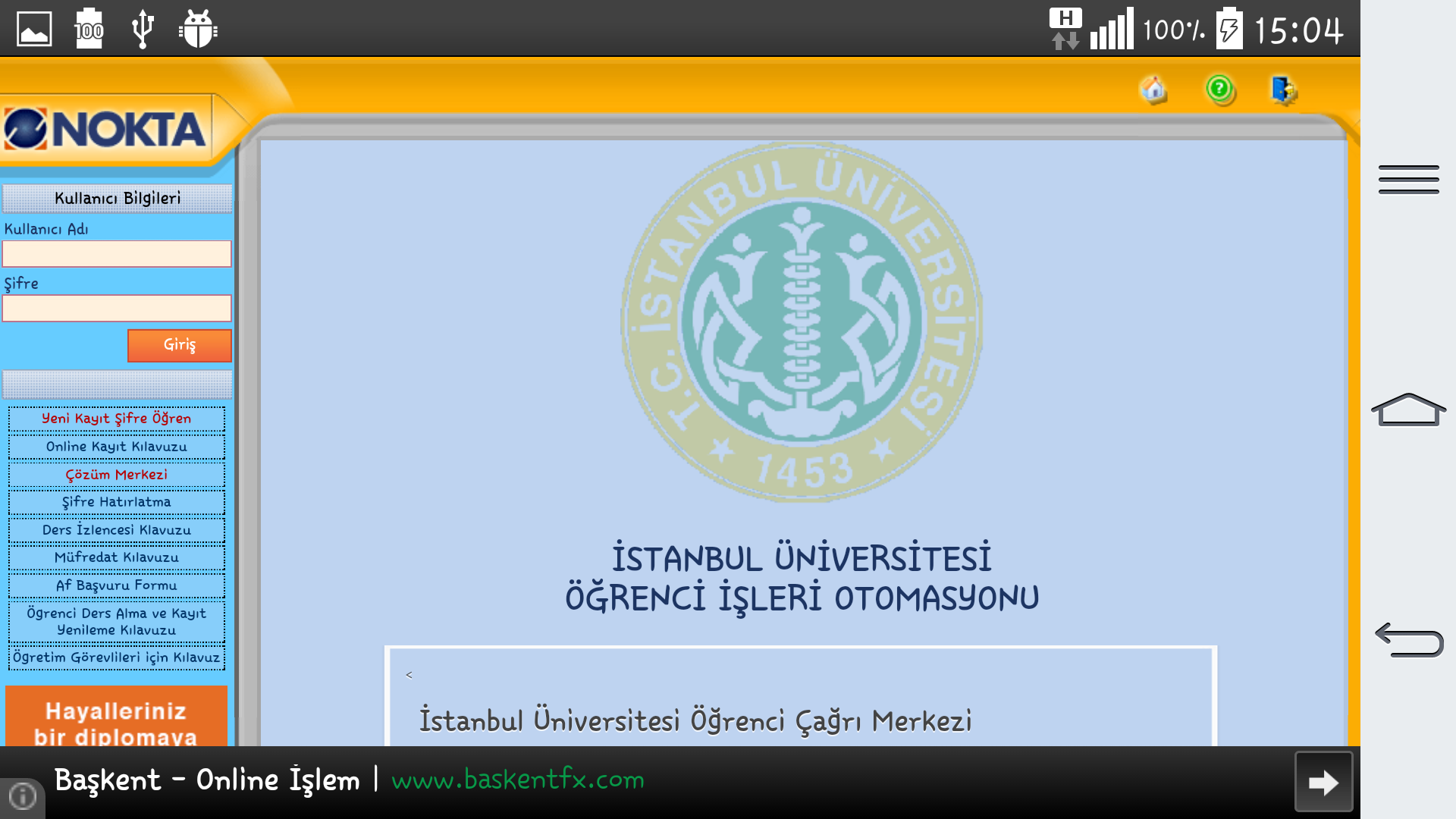Tap the Android home navigation button
Screen dimensions: 1456x819
click(x=1408, y=410)
